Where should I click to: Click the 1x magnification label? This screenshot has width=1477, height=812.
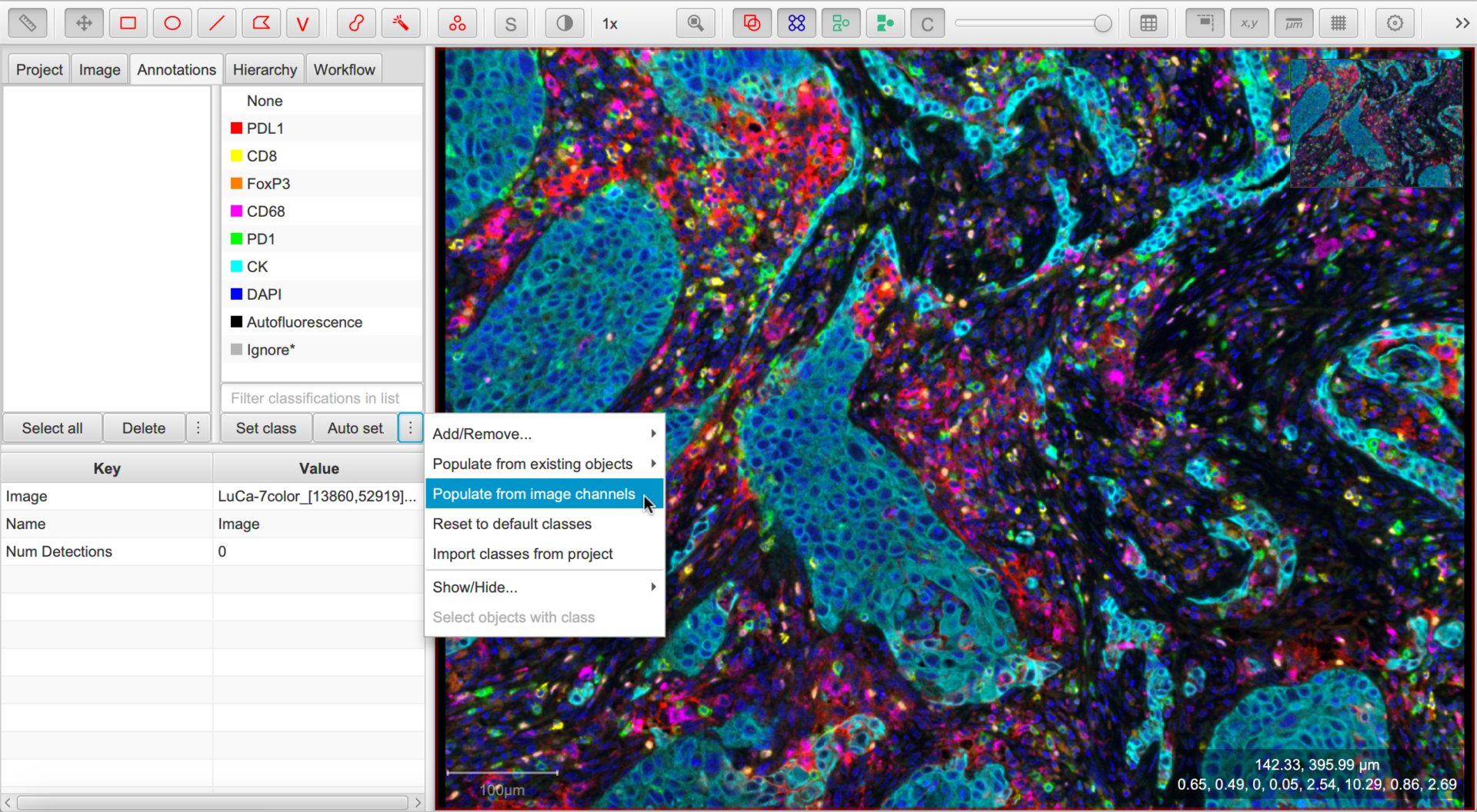click(610, 24)
